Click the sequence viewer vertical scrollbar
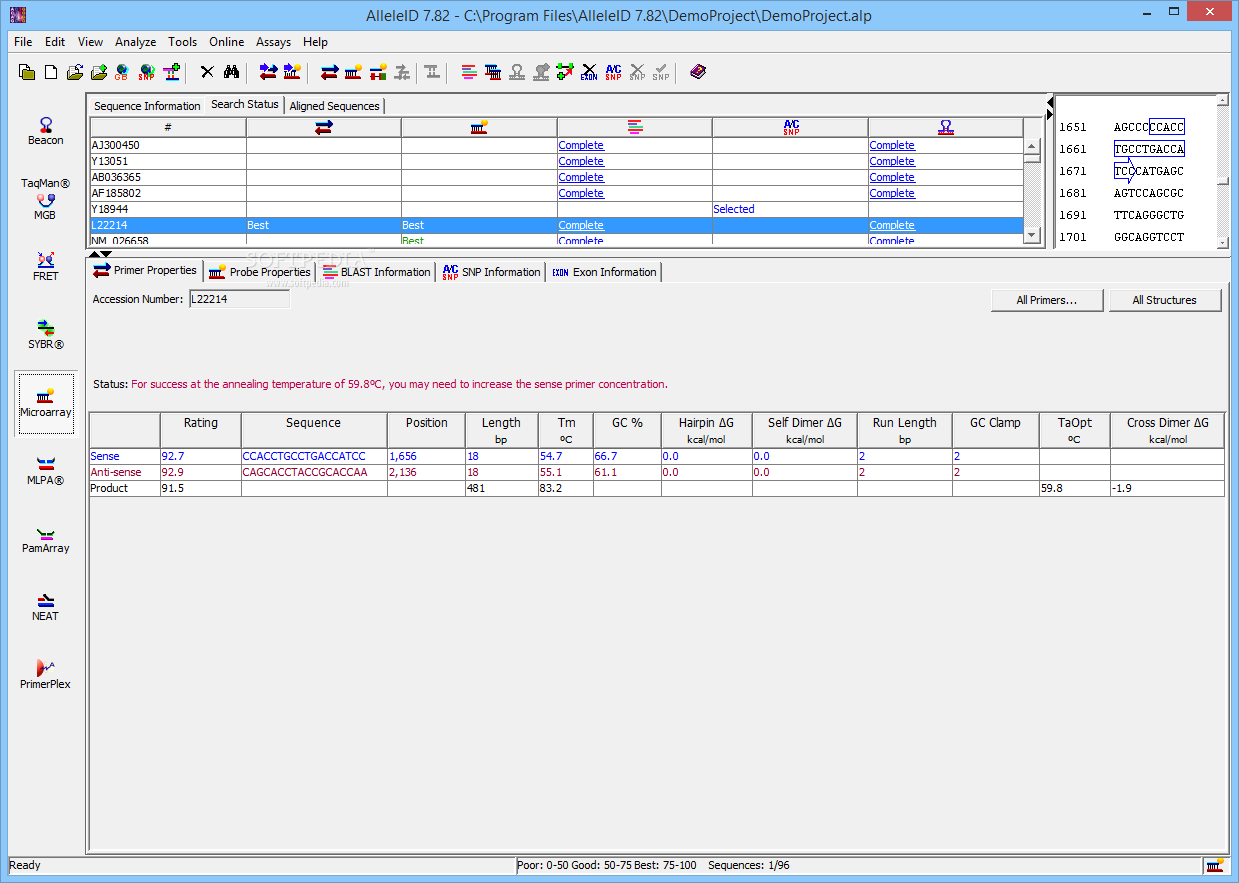1239x883 pixels. pos(1223,170)
